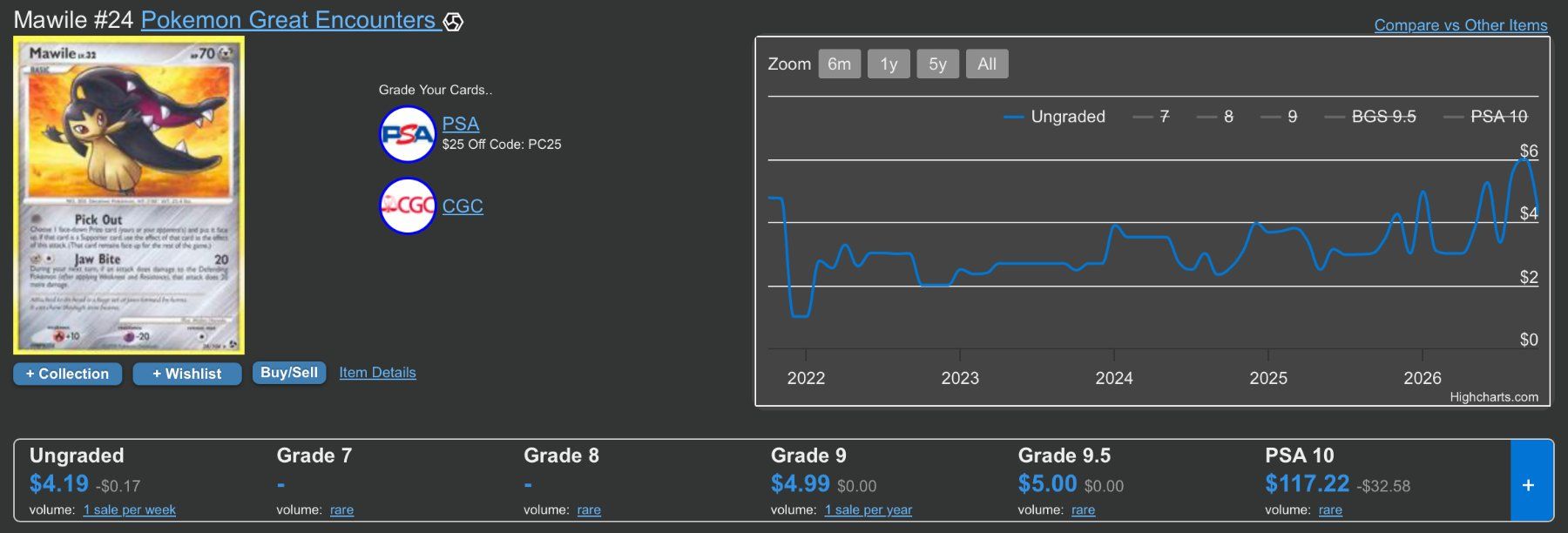
Task: Click the PSA 10 price change -$32.58
Action: [1383, 486]
